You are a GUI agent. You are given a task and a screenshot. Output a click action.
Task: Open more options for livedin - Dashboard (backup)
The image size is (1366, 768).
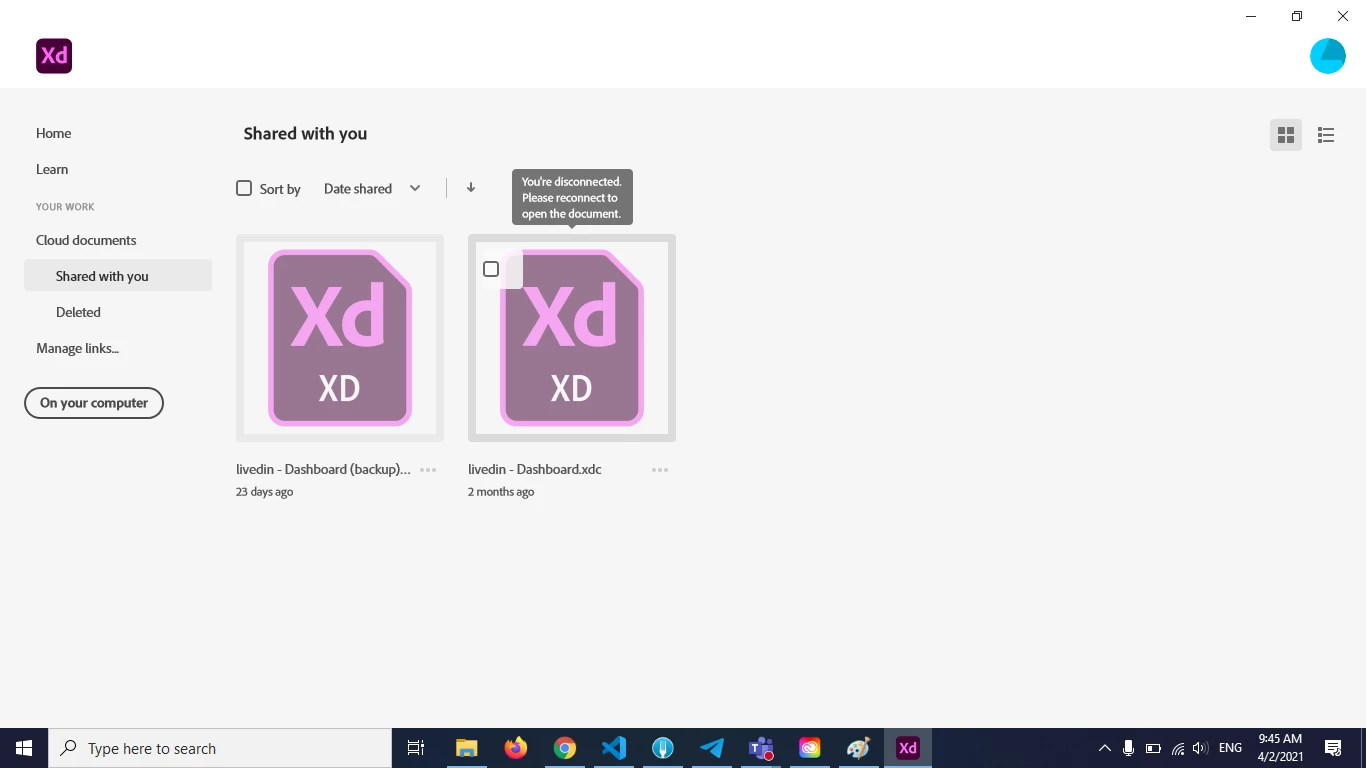coord(428,470)
